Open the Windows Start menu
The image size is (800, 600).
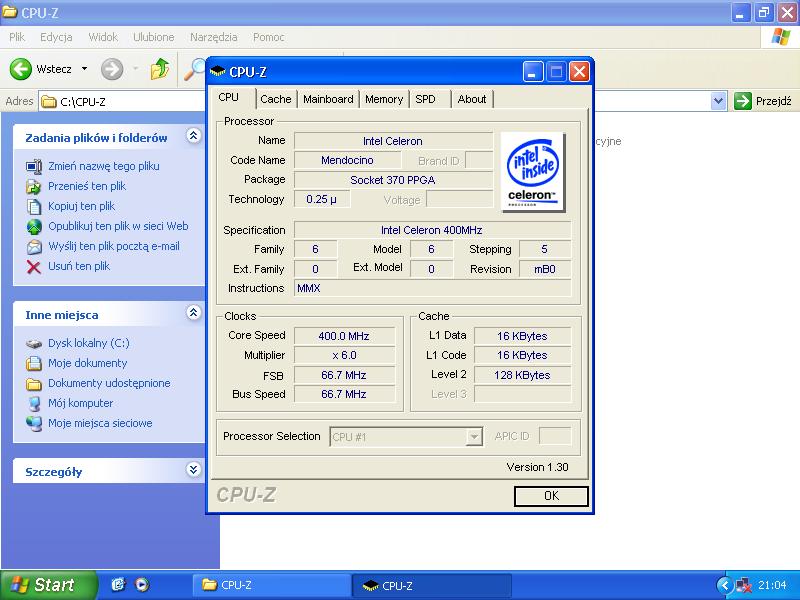(x=48, y=585)
